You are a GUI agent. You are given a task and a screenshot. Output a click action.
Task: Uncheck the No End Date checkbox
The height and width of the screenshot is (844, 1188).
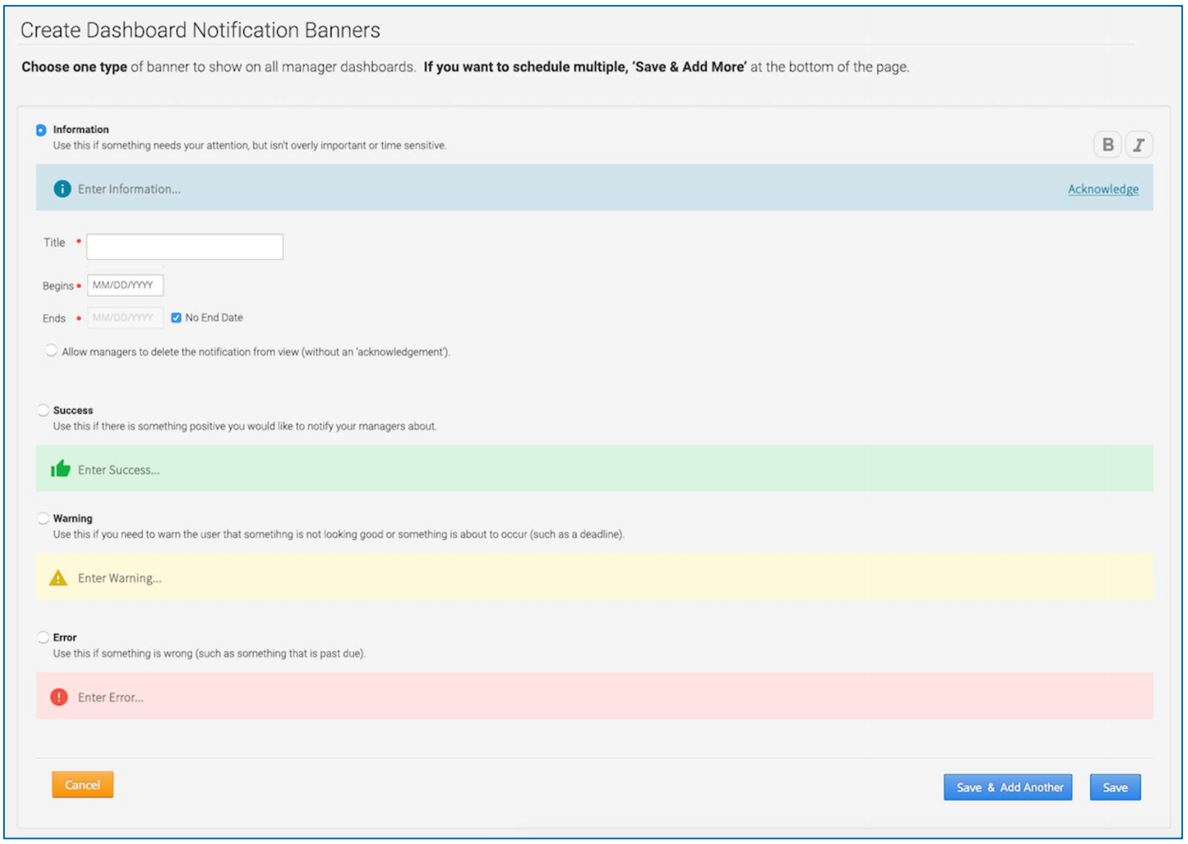[178, 317]
